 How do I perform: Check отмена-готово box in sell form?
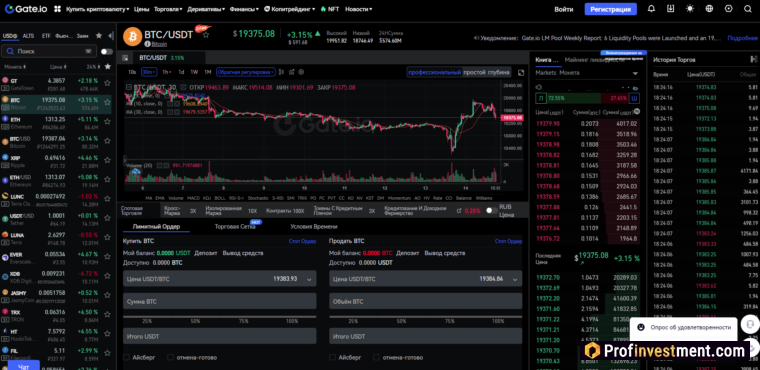click(376, 357)
